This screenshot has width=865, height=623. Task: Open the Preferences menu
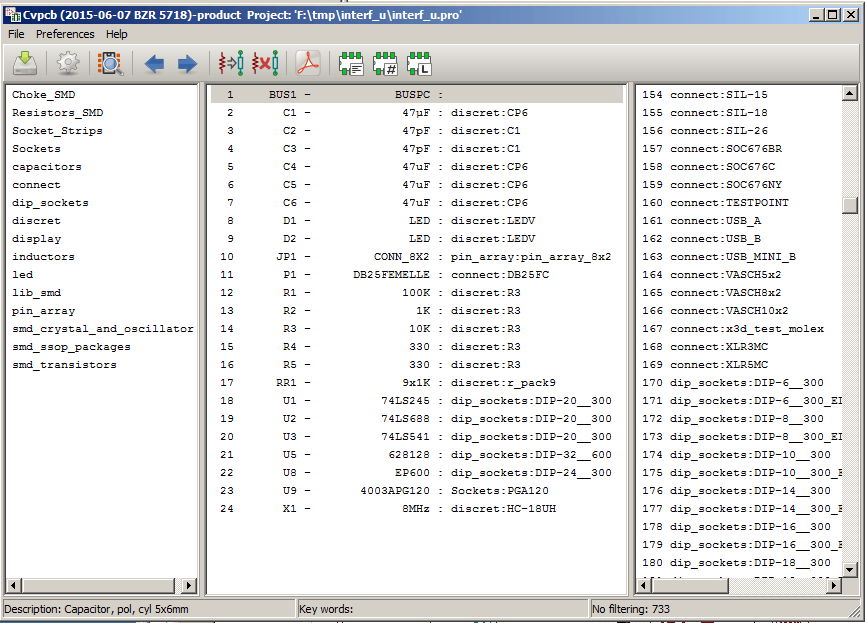point(65,34)
